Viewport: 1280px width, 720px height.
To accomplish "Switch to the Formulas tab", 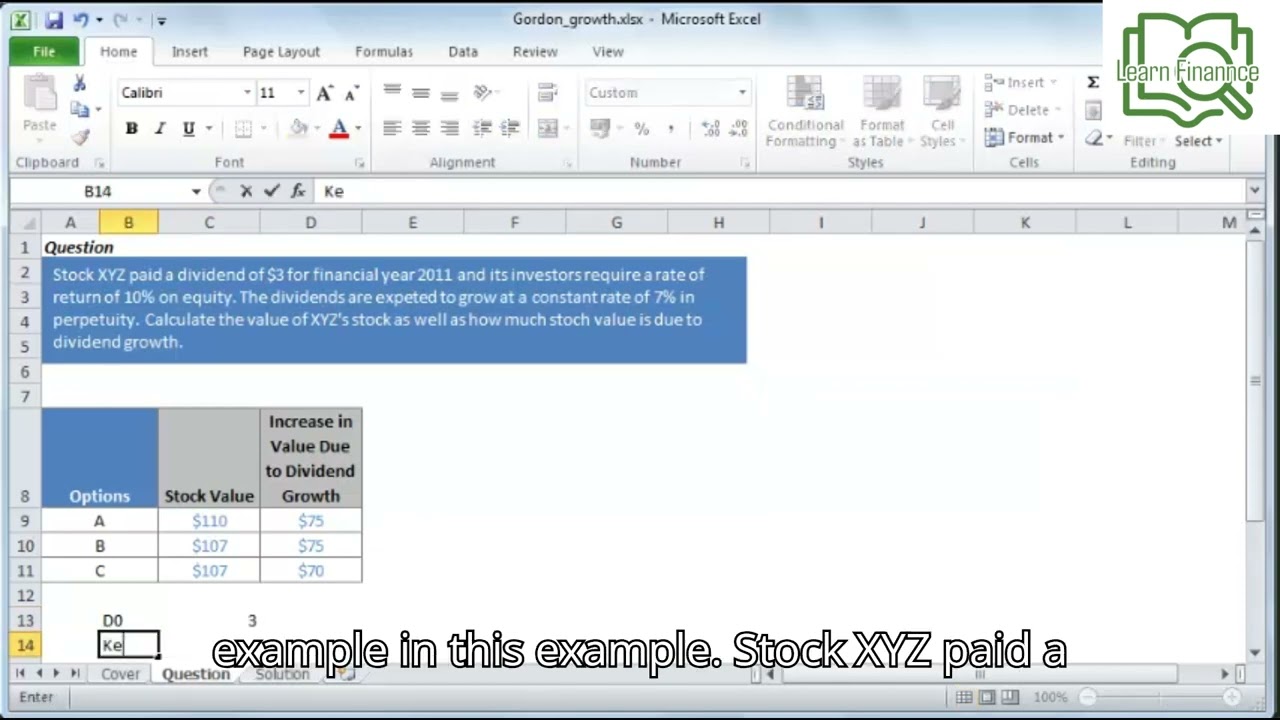I will [384, 52].
